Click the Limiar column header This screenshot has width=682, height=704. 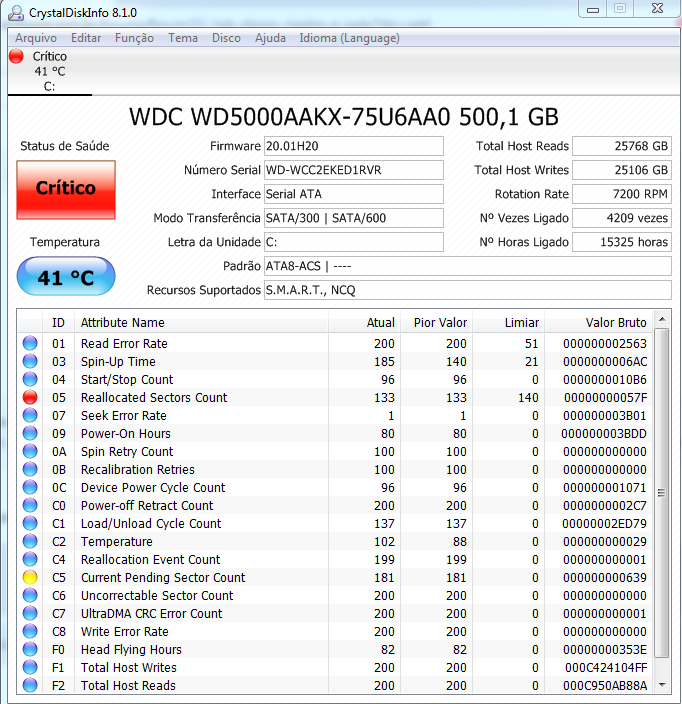pyautogui.click(x=508, y=322)
